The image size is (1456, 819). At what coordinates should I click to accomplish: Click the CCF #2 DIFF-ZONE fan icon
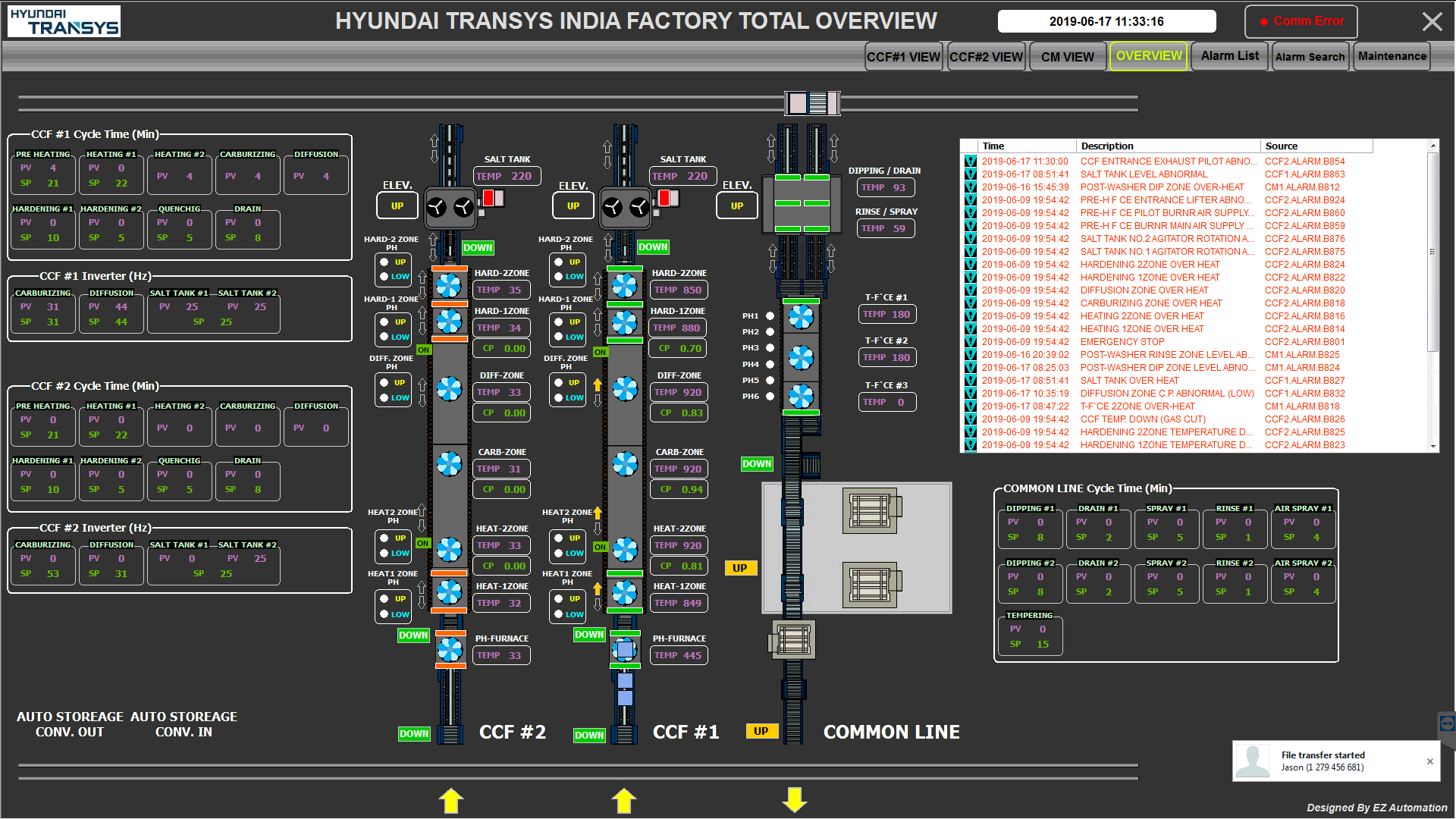point(449,389)
